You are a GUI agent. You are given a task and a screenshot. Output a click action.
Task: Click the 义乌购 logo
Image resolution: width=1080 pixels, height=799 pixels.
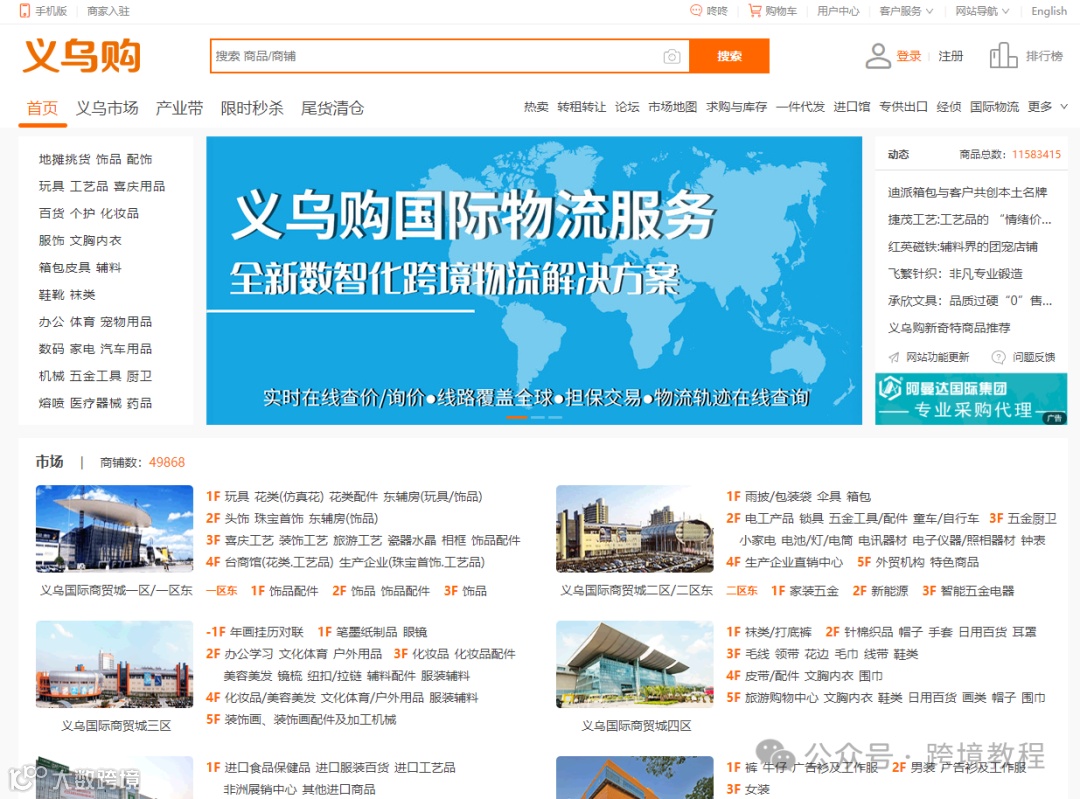[x=82, y=55]
